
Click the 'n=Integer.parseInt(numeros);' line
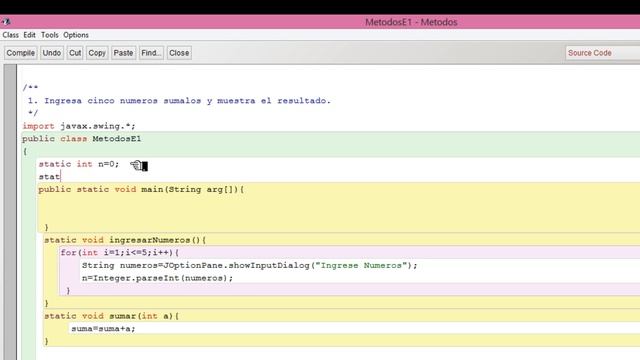tap(157, 278)
